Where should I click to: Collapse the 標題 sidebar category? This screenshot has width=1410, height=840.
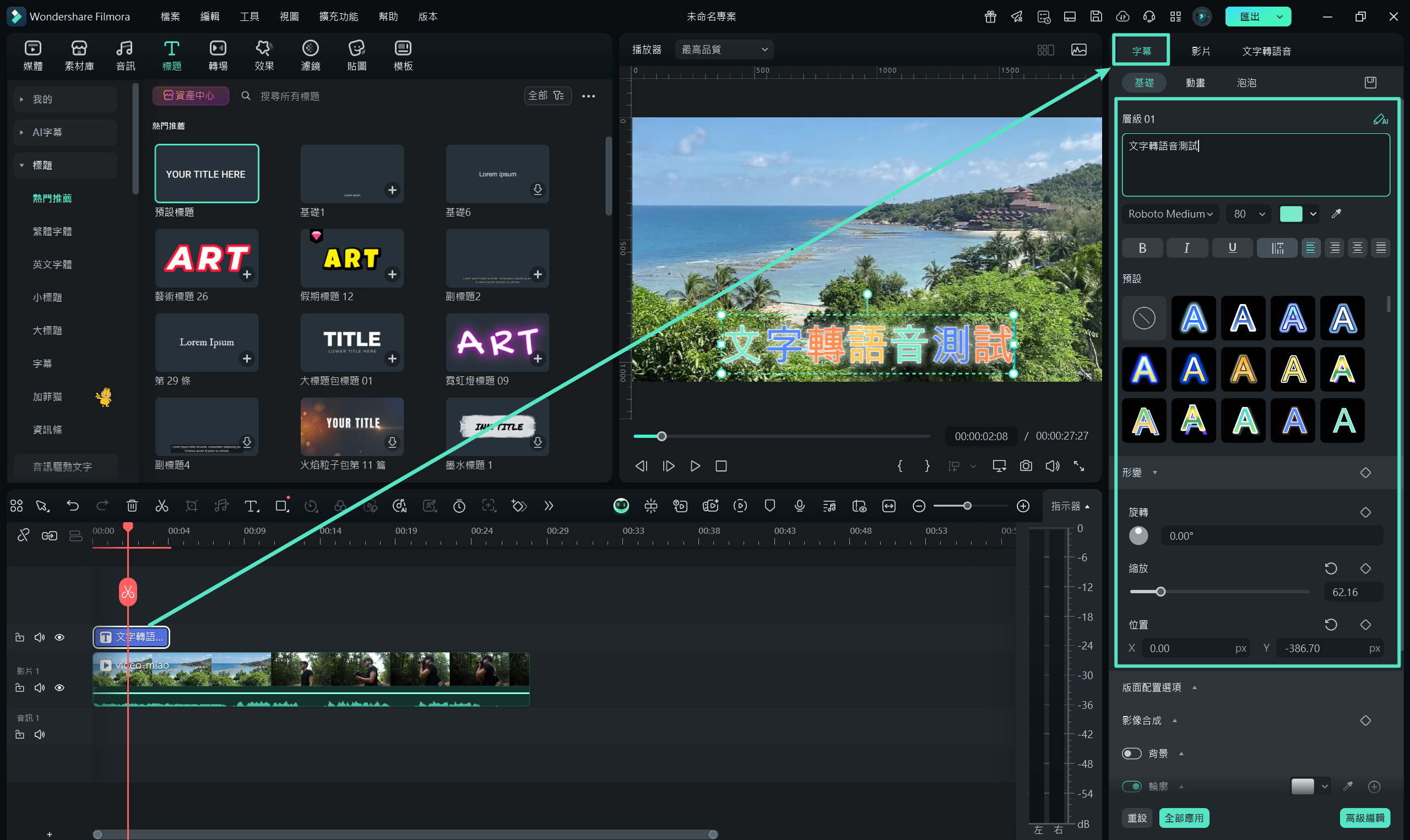pyautogui.click(x=66, y=165)
